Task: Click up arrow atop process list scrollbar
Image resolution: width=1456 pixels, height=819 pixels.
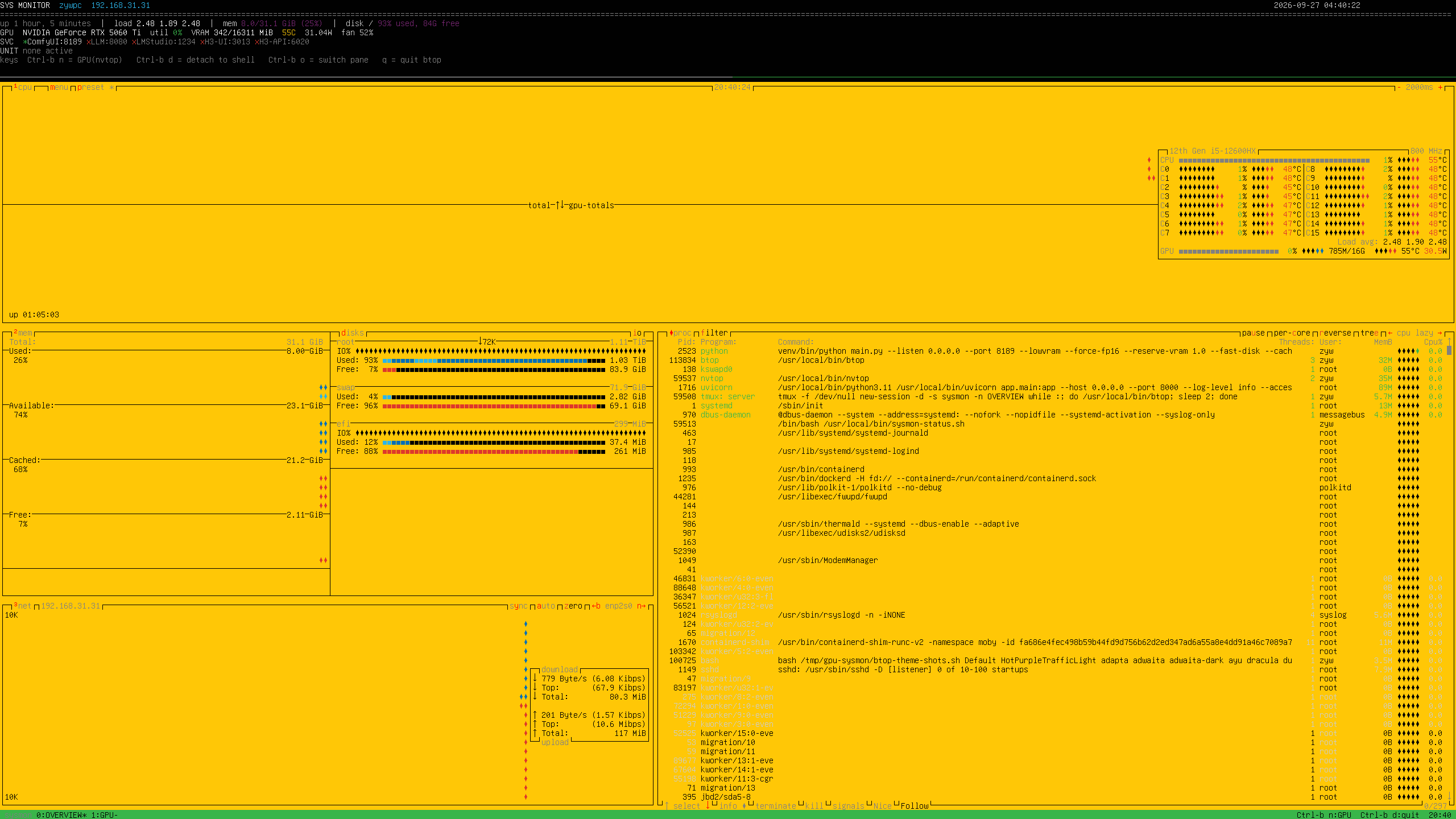Action: (x=1449, y=342)
